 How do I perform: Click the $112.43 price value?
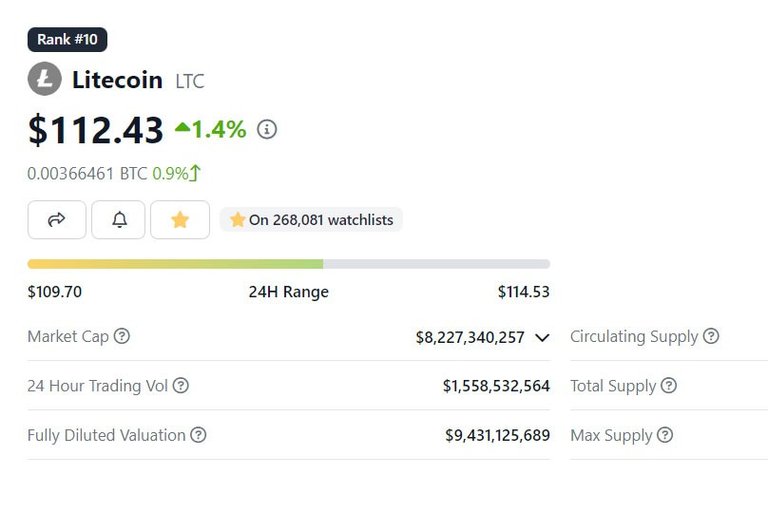click(x=96, y=130)
